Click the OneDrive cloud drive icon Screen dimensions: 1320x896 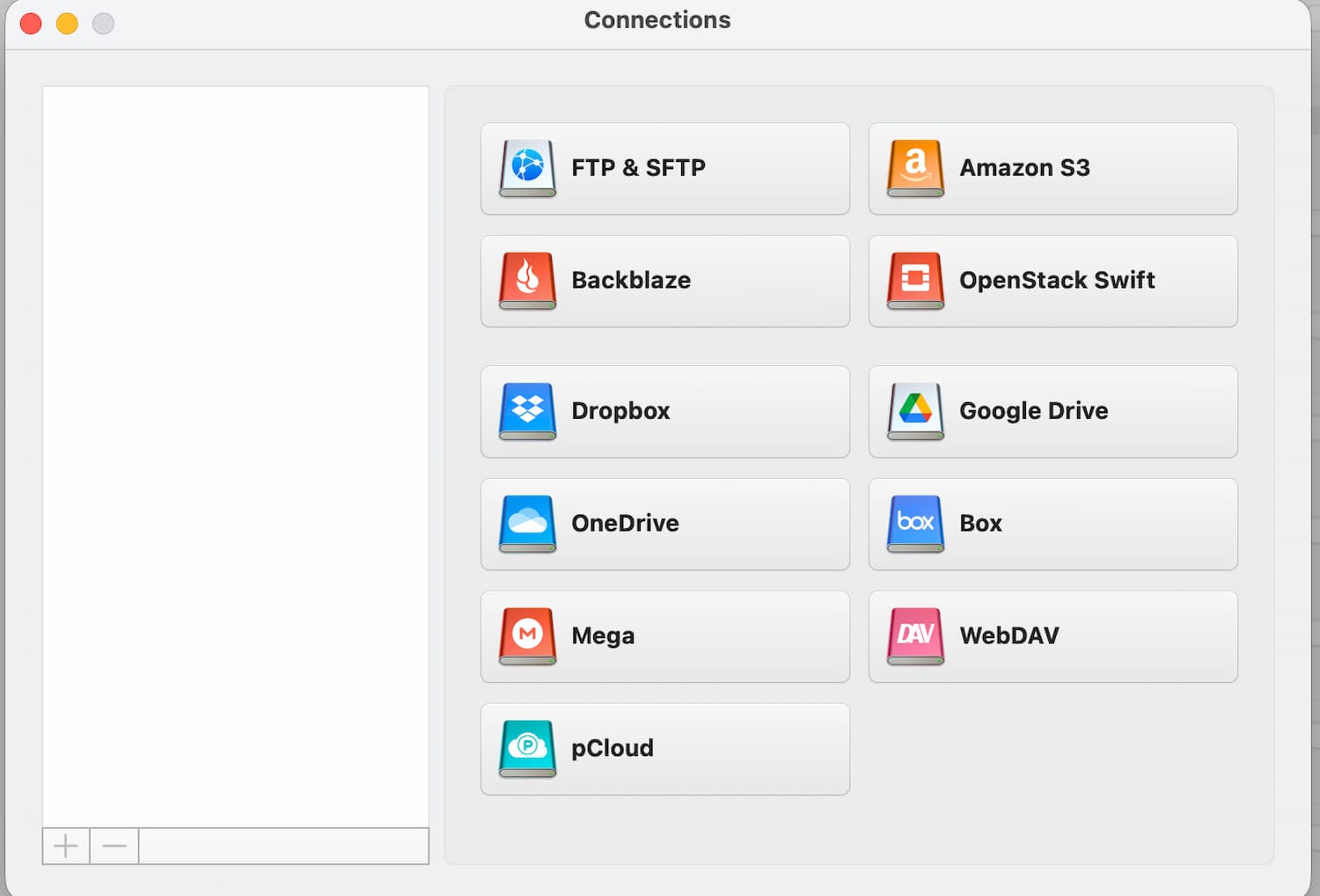coord(527,523)
